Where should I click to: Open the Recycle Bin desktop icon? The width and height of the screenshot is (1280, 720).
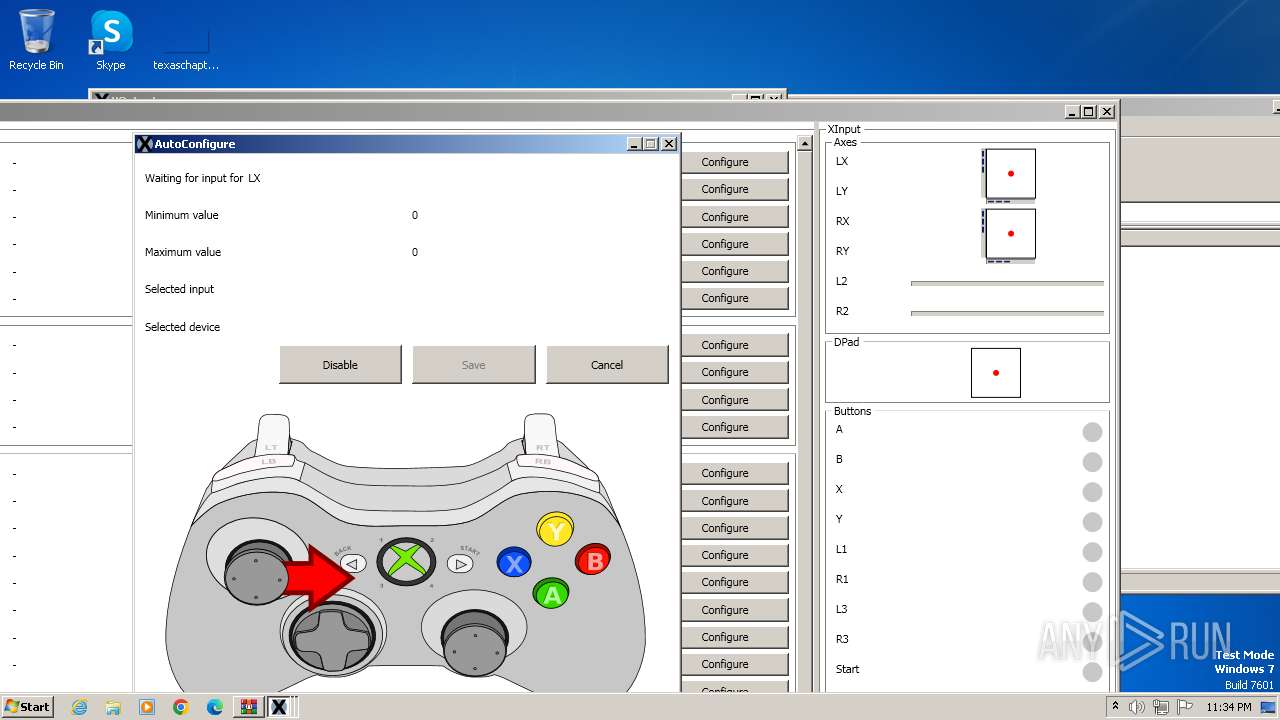(x=36, y=40)
